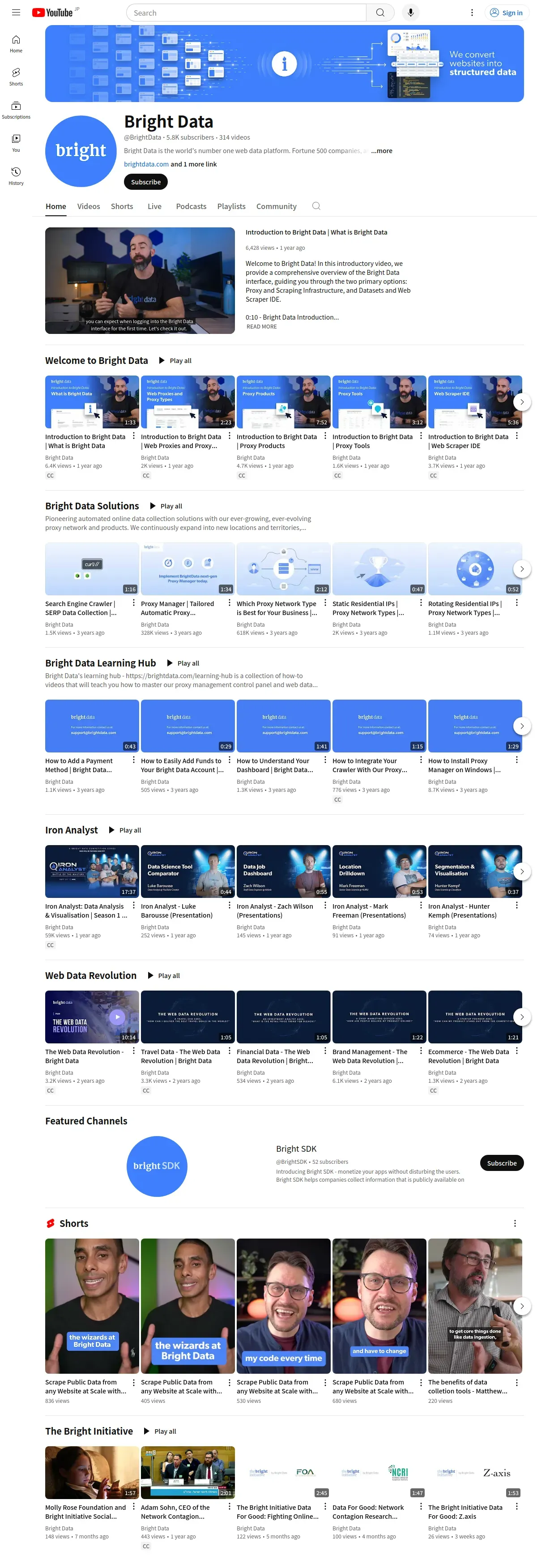The height and width of the screenshot is (1568, 537).
Task: Switch to the Live tab
Action: (155, 206)
